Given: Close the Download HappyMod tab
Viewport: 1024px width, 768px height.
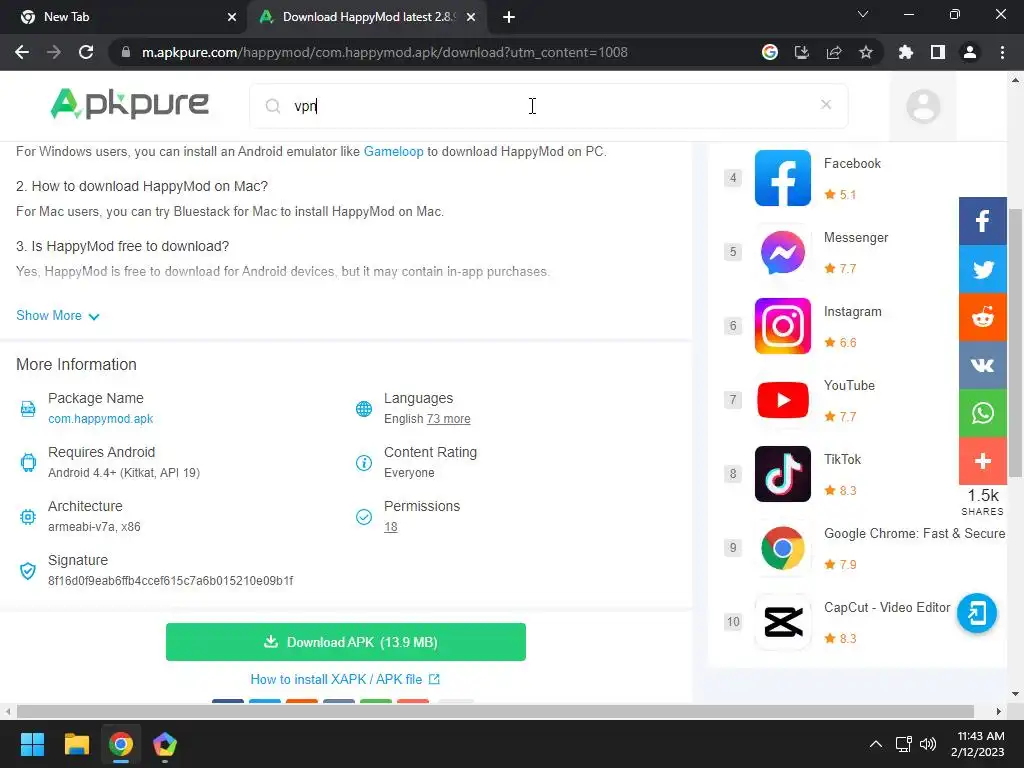Looking at the screenshot, I should (x=471, y=18).
